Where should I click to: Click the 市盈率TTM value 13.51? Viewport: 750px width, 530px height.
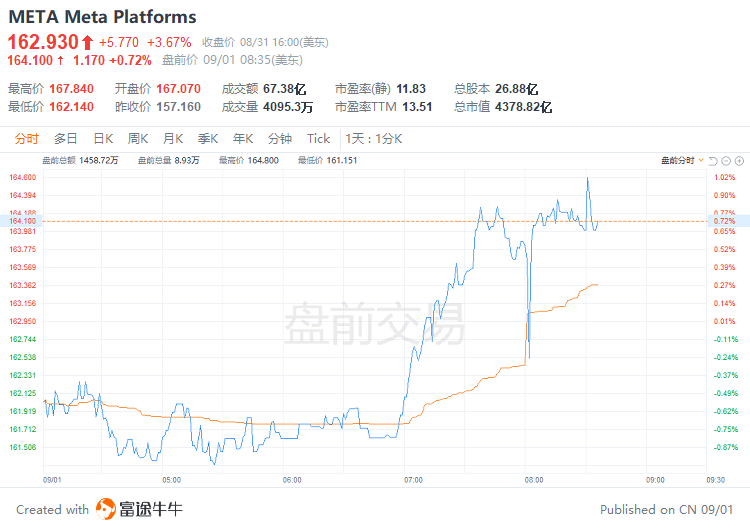[x=417, y=107]
